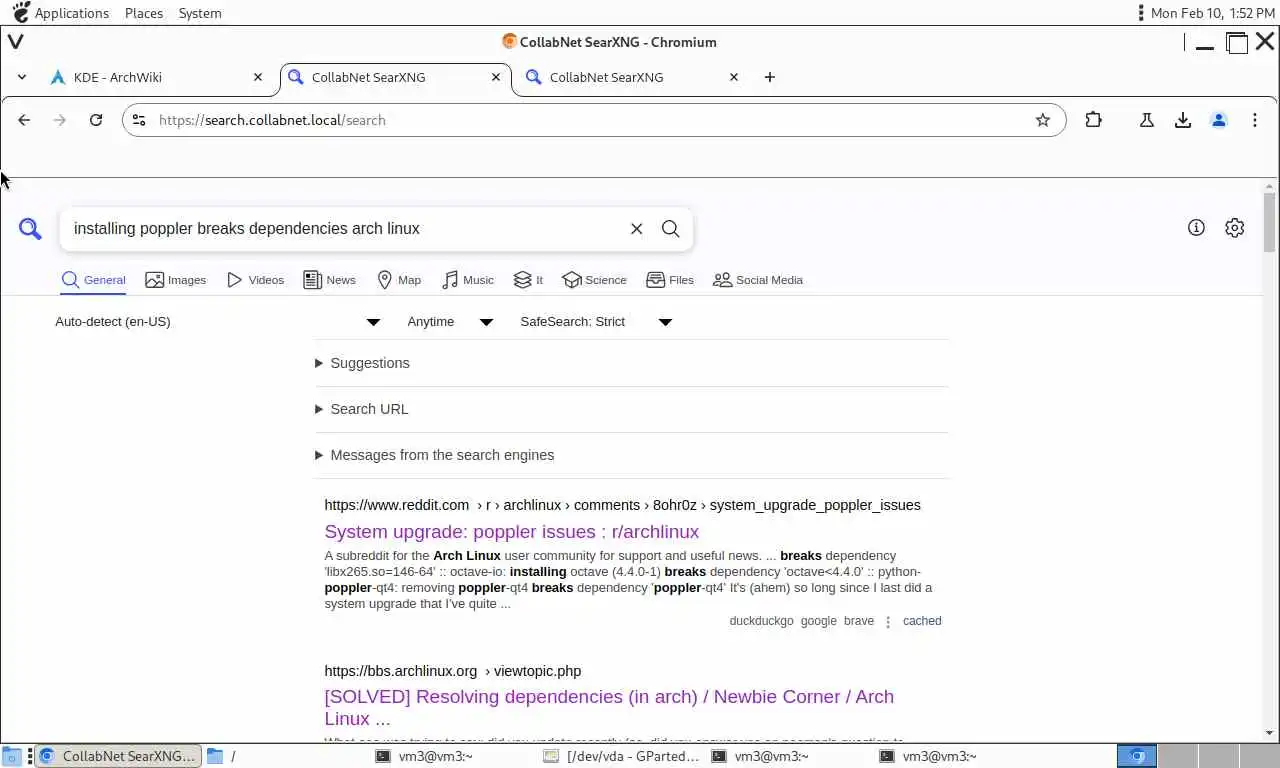Viewport: 1280px width, 768px height.
Task: Select the Social Media category
Action: (758, 280)
